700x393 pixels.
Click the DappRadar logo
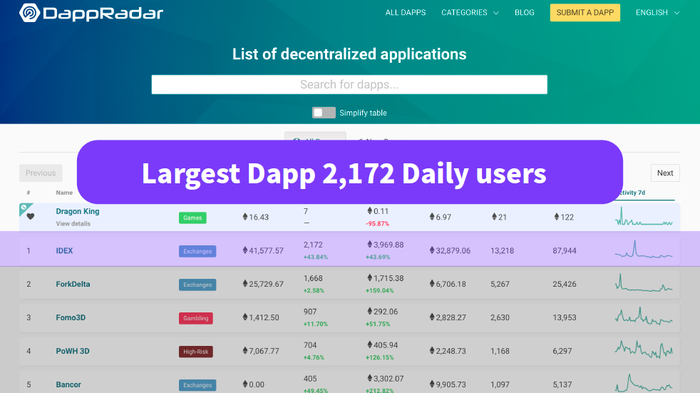pyautogui.click(x=91, y=13)
